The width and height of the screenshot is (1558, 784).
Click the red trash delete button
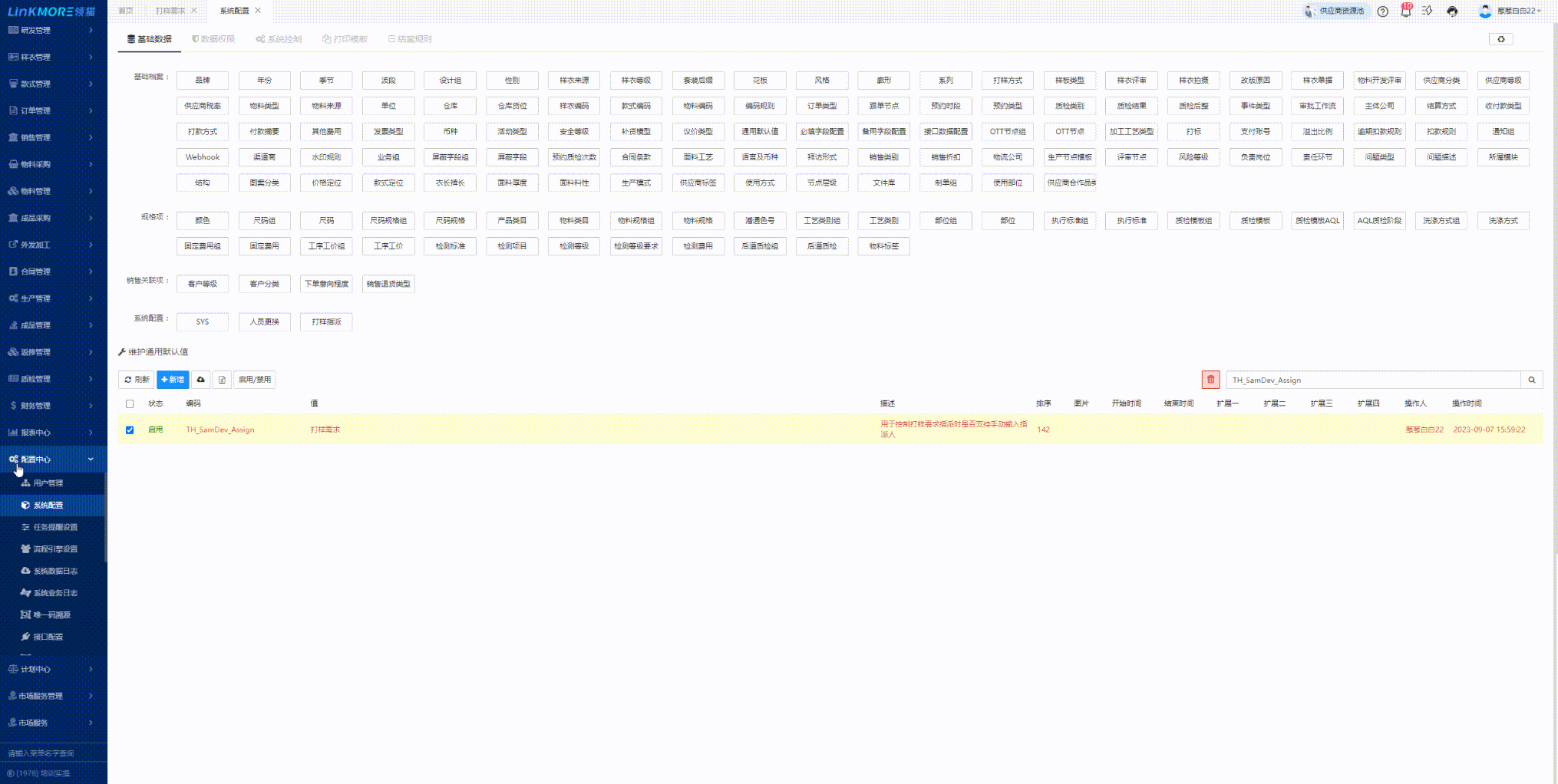tap(1210, 380)
